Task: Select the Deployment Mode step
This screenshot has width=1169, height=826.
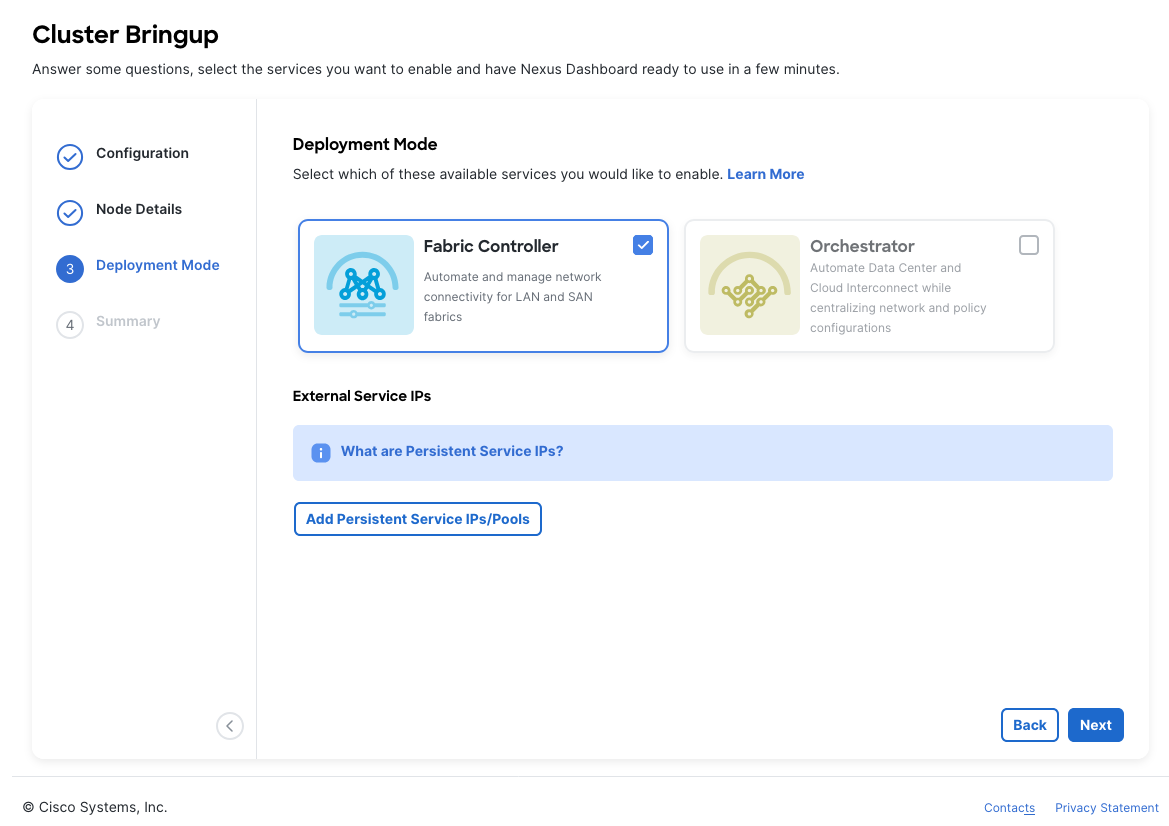Action: (x=157, y=265)
